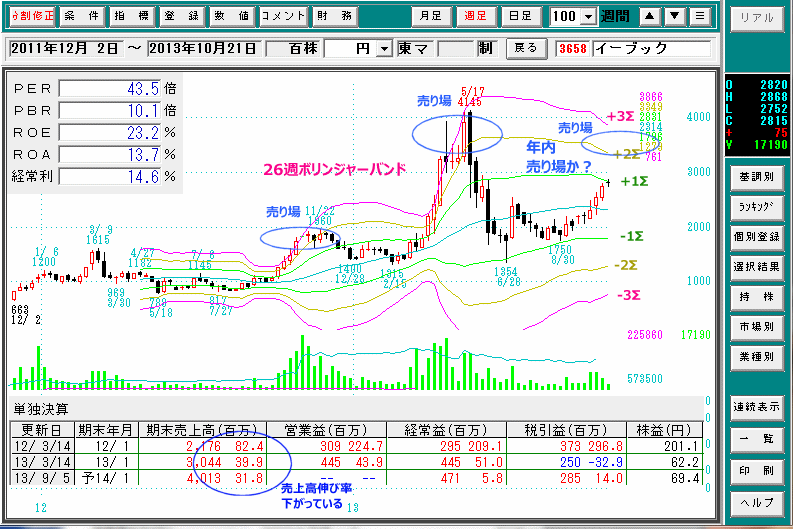Click the 税引益(百万) column header

pos(566,430)
